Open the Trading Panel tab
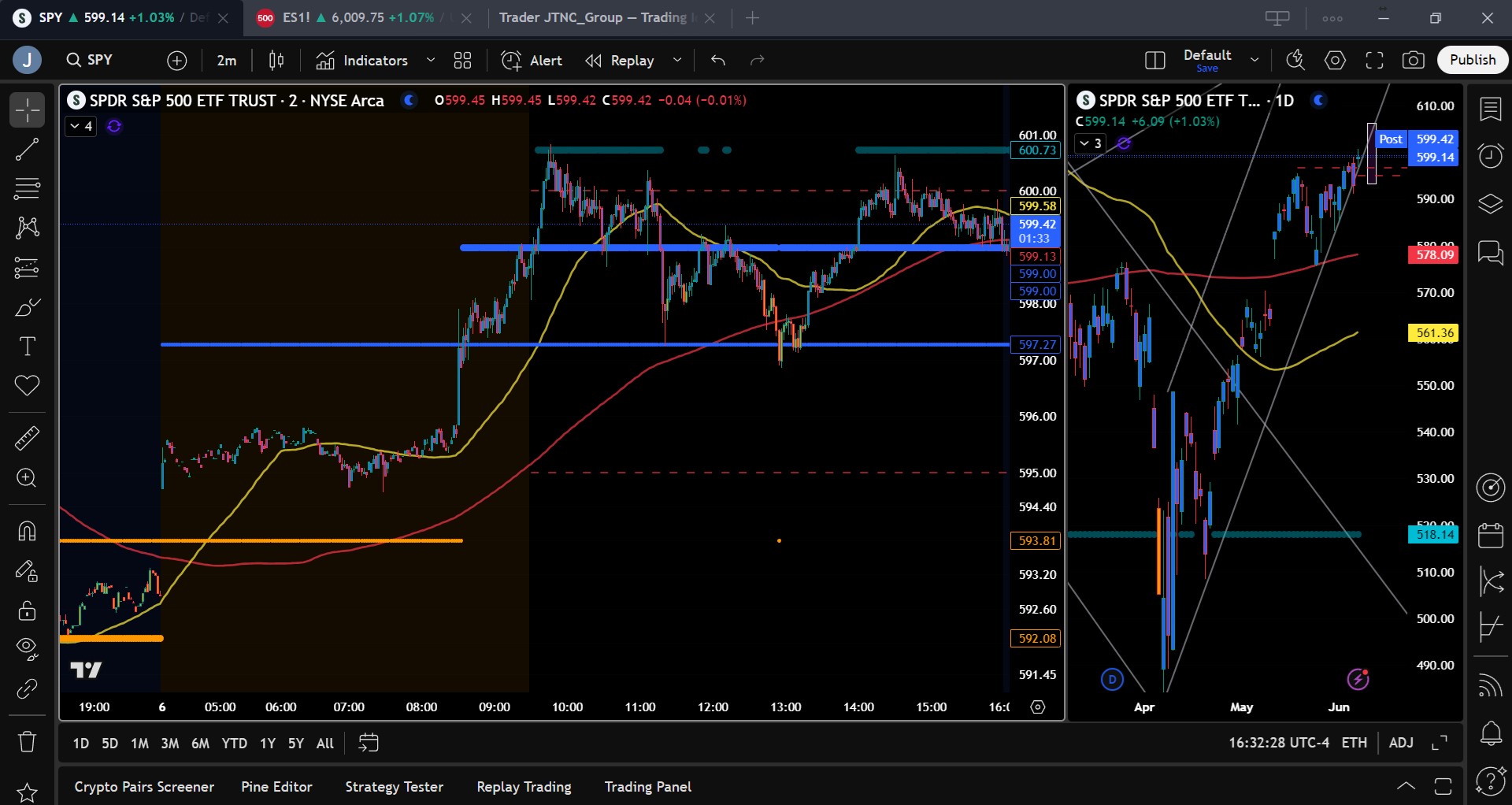The image size is (1512, 805). [x=647, y=787]
